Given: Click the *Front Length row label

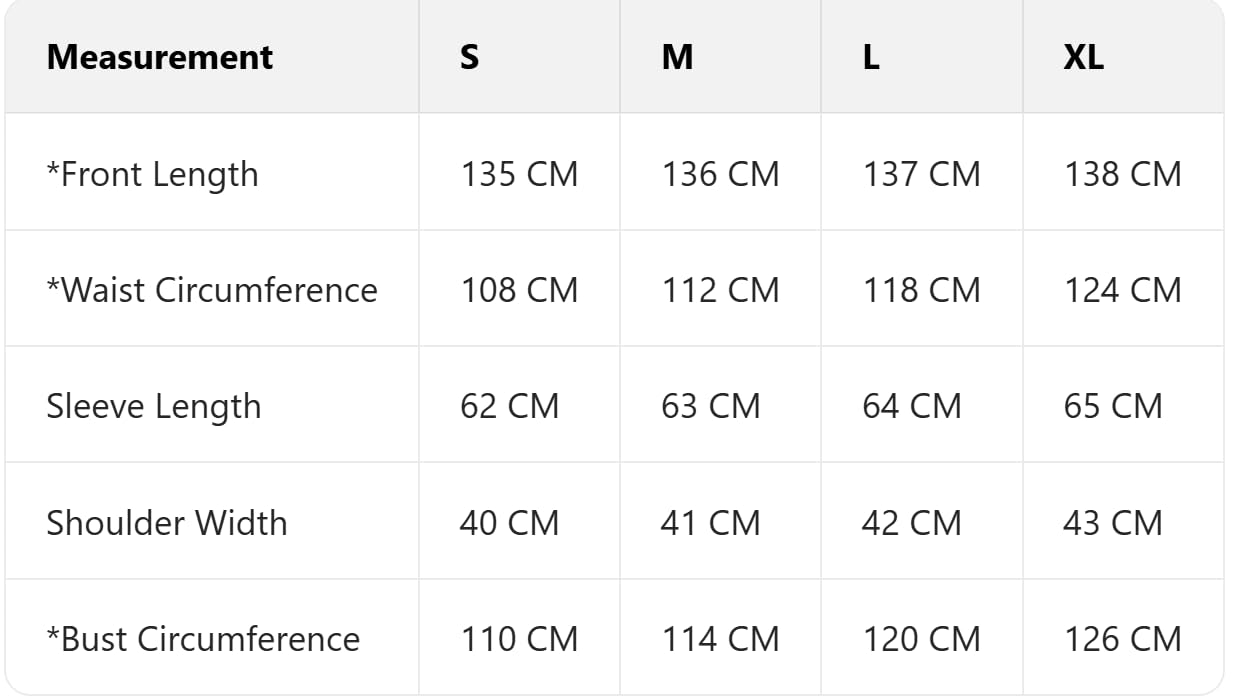Looking at the screenshot, I should pos(152,174).
